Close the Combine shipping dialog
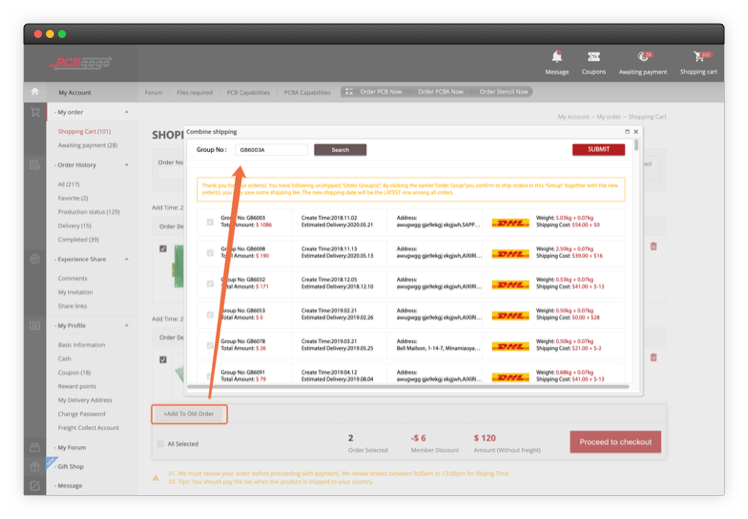The image size is (748, 519). point(635,132)
